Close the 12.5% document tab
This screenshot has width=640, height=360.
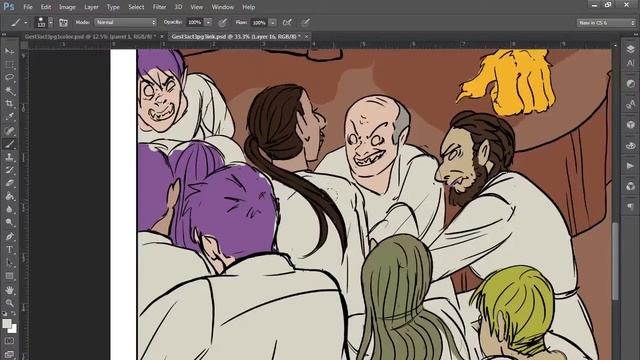[162, 36]
